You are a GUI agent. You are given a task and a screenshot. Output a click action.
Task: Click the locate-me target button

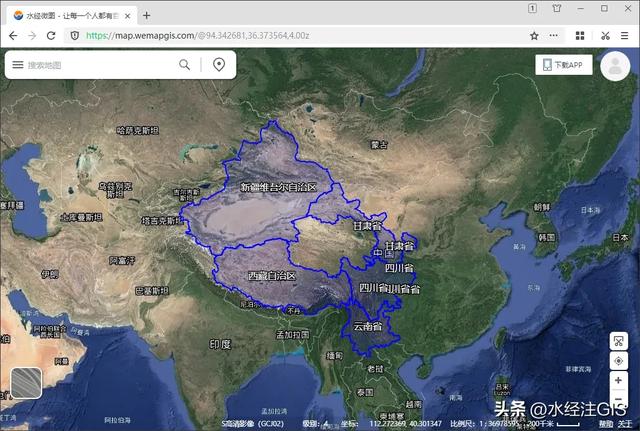click(618, 361)
